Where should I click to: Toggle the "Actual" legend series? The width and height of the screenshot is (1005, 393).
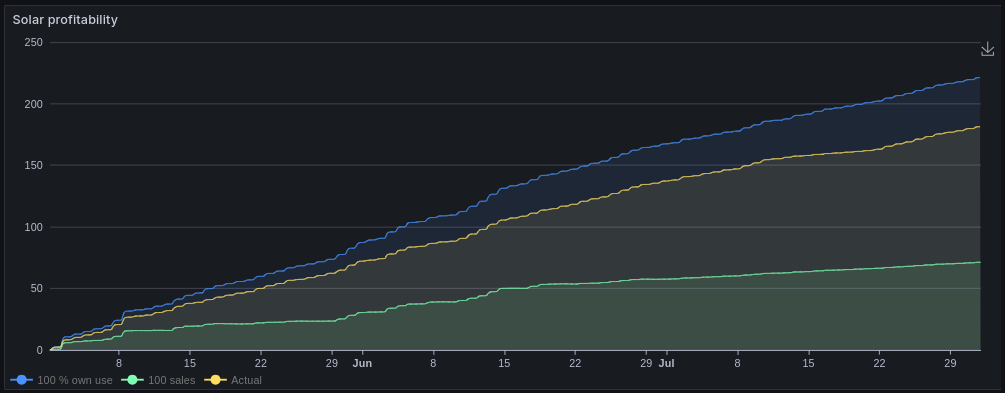[x=233, y=380]
